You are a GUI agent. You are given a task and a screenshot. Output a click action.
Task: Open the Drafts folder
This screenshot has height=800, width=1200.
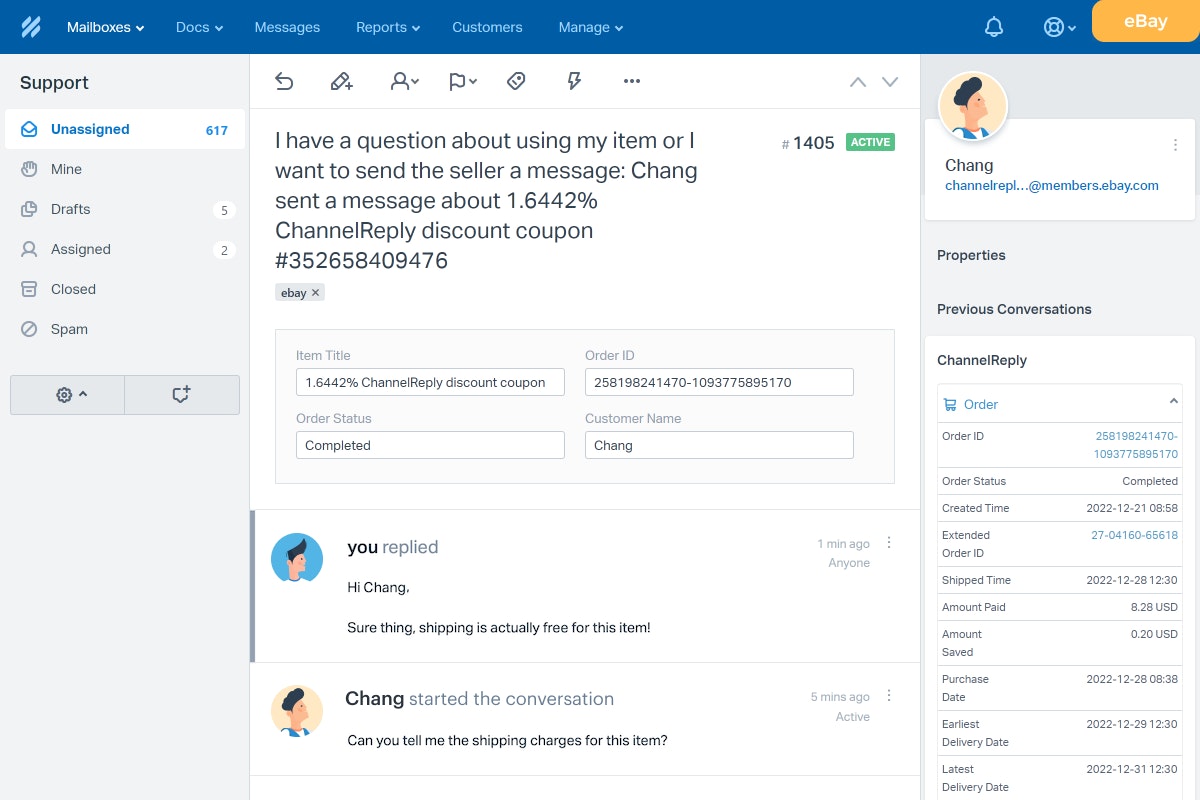click(124, 209)
